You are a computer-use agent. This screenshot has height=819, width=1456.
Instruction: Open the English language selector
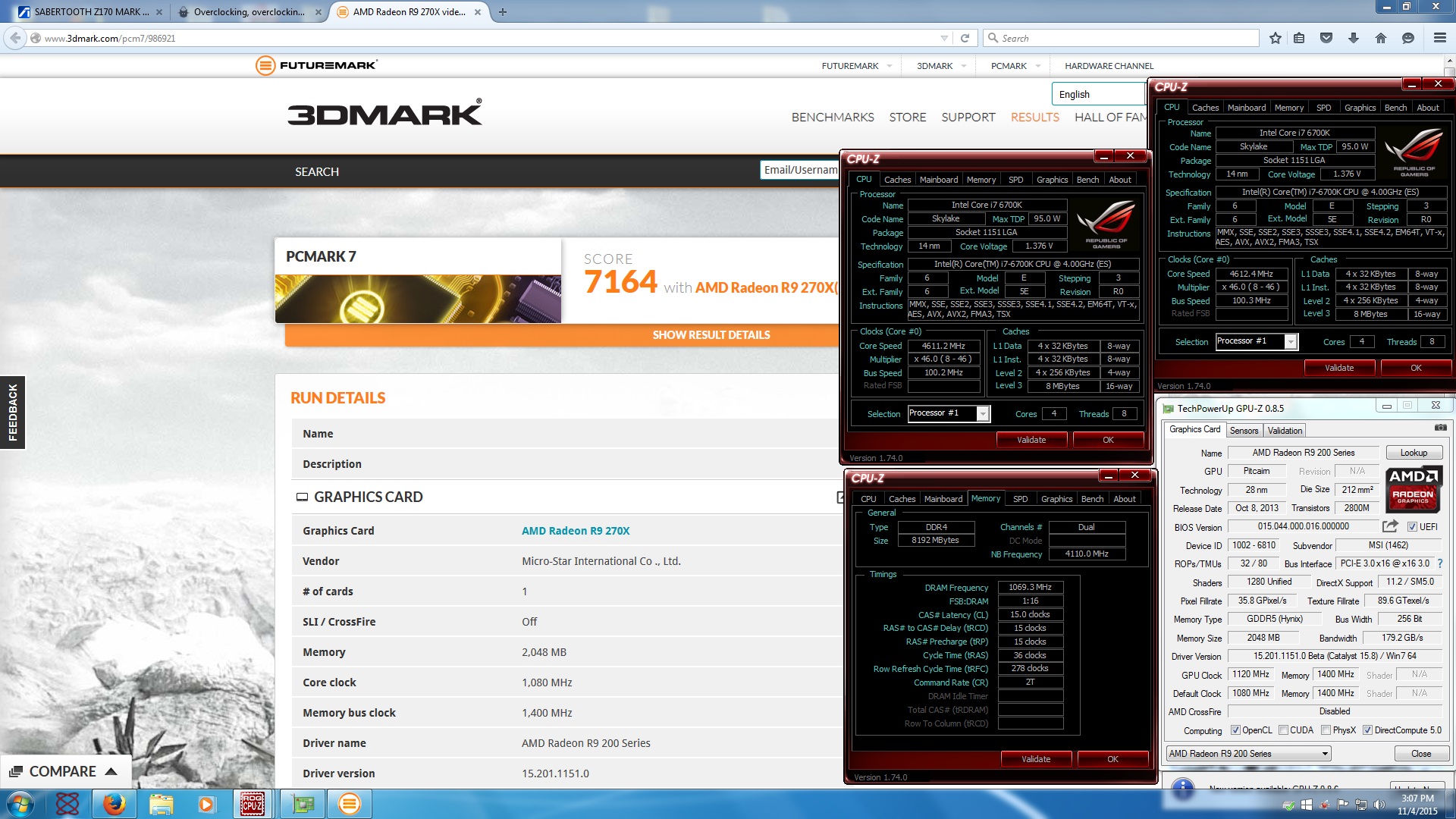1099,94
